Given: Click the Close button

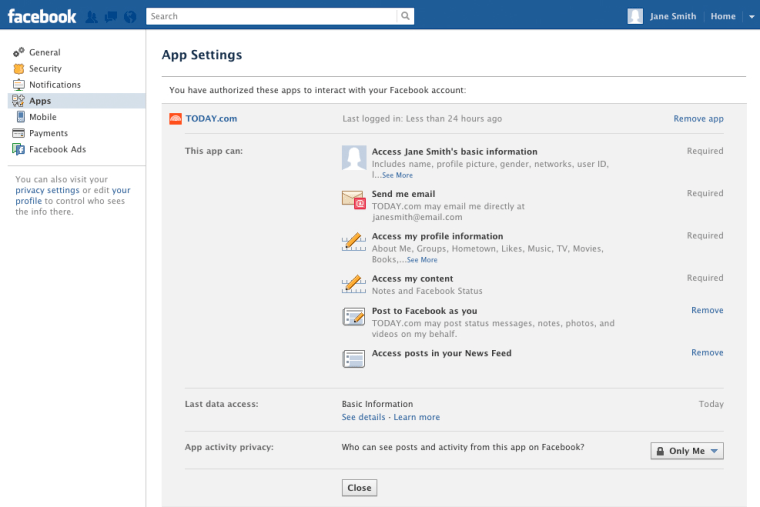Looking at the screenshot, I should 359,488.
